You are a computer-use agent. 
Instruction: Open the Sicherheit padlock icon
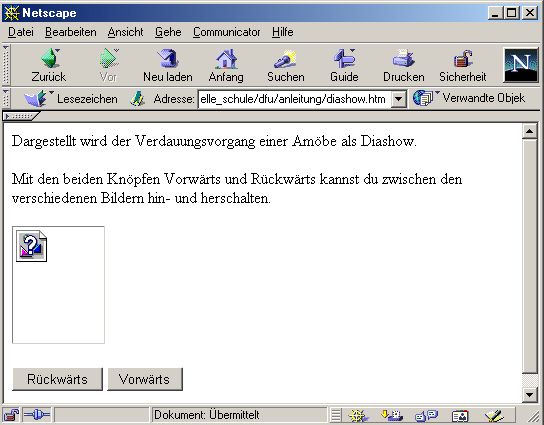pos(463,58)
